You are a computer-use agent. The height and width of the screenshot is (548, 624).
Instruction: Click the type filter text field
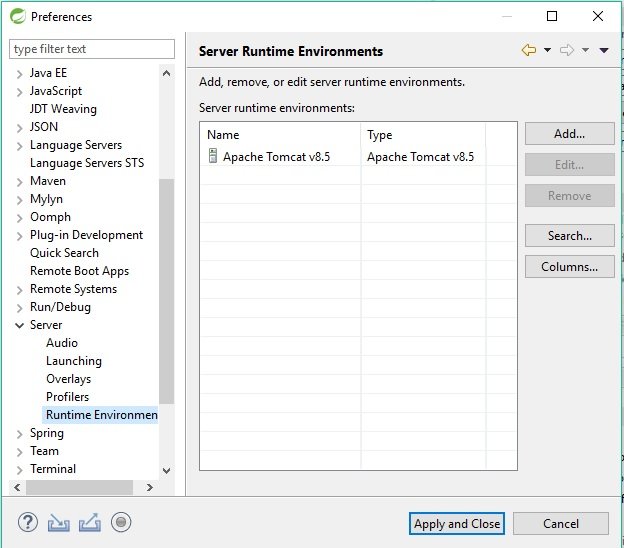click(x=92, y=49)
